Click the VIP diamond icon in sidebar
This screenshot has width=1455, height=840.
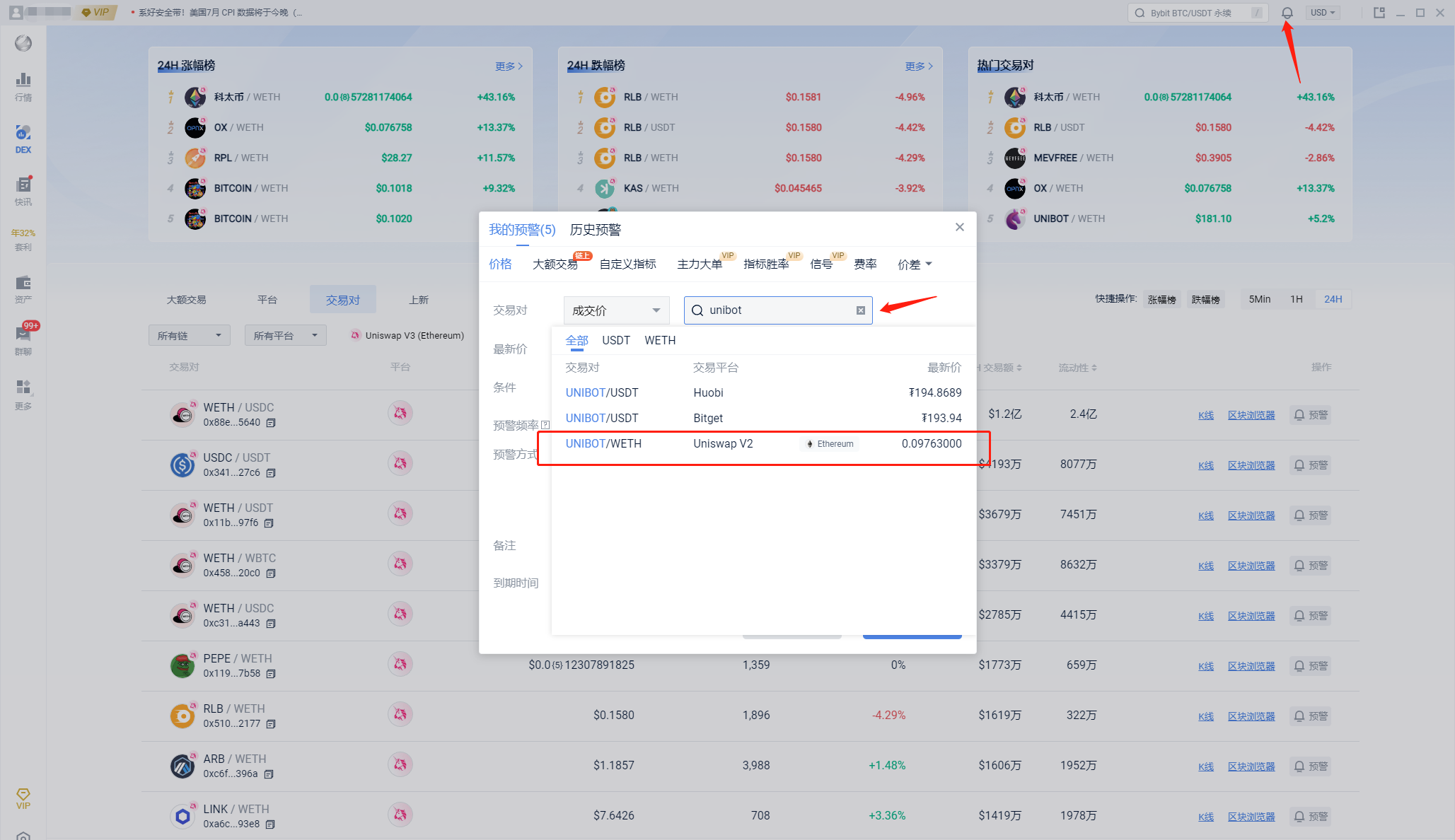pyautogui.click(x=23, y=798)
